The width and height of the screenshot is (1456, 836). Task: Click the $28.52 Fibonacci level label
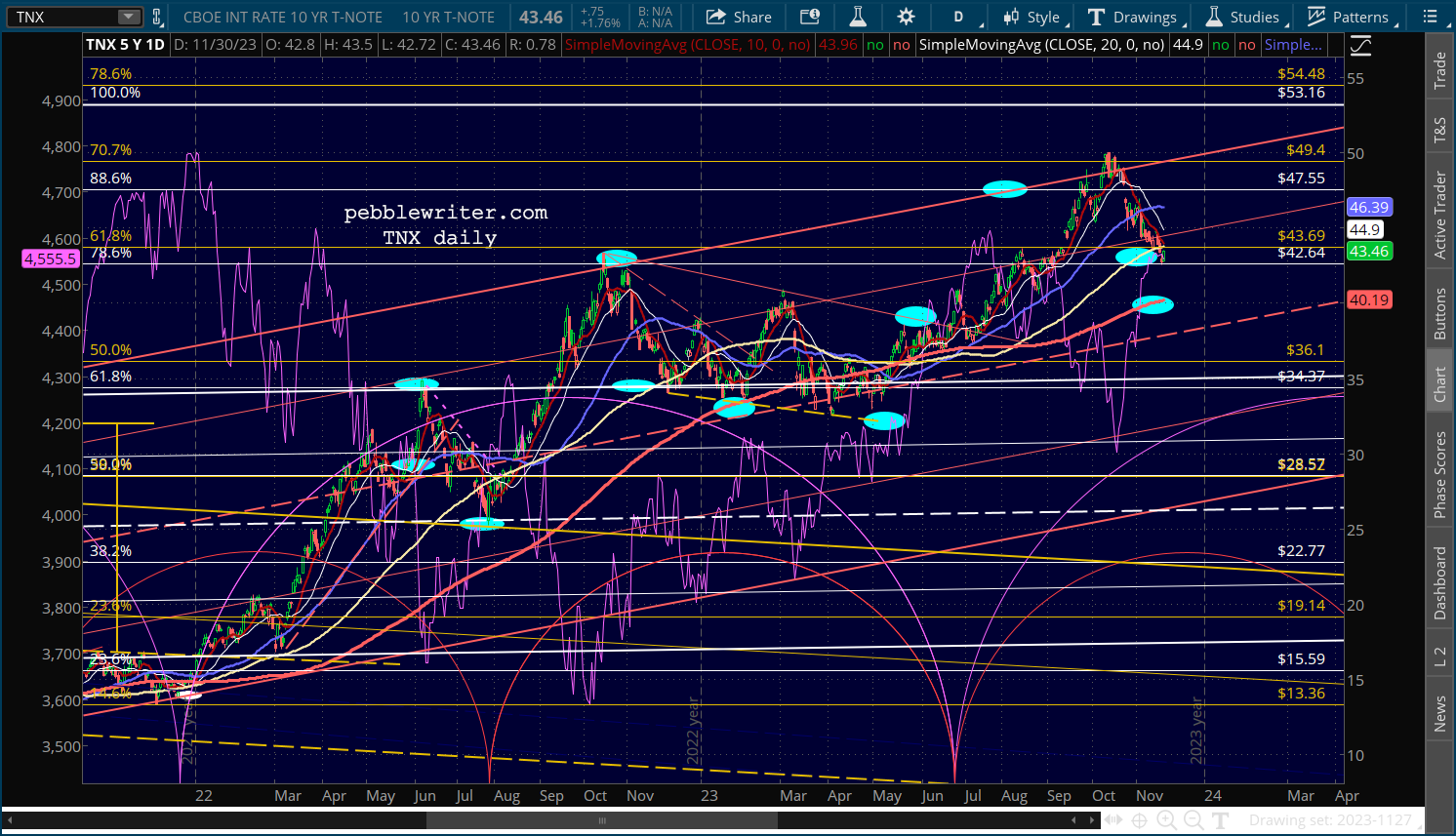[x=1301, y=464]
